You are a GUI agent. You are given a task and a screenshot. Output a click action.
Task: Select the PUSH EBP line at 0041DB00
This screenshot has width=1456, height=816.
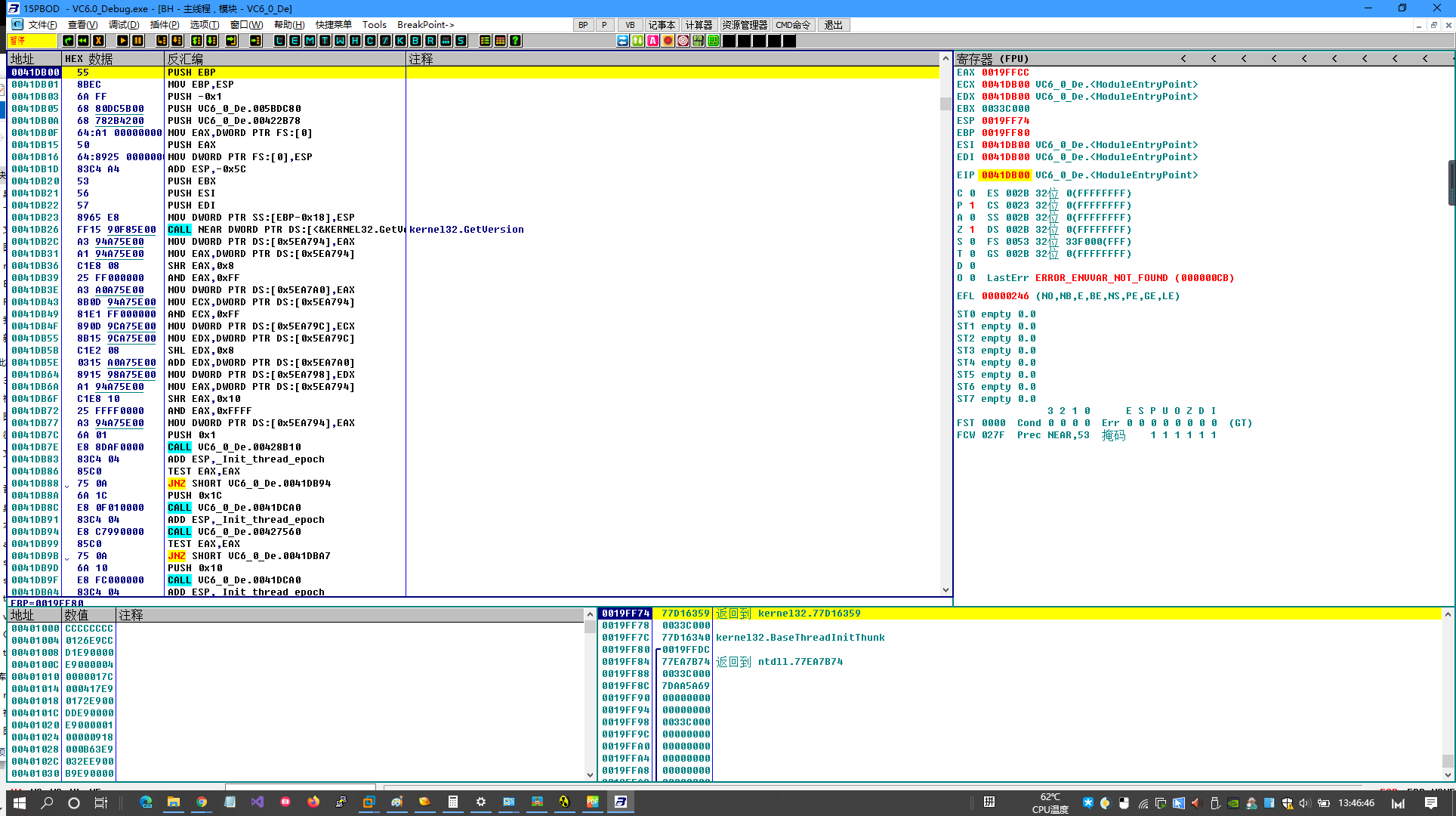tap(474, 73)
